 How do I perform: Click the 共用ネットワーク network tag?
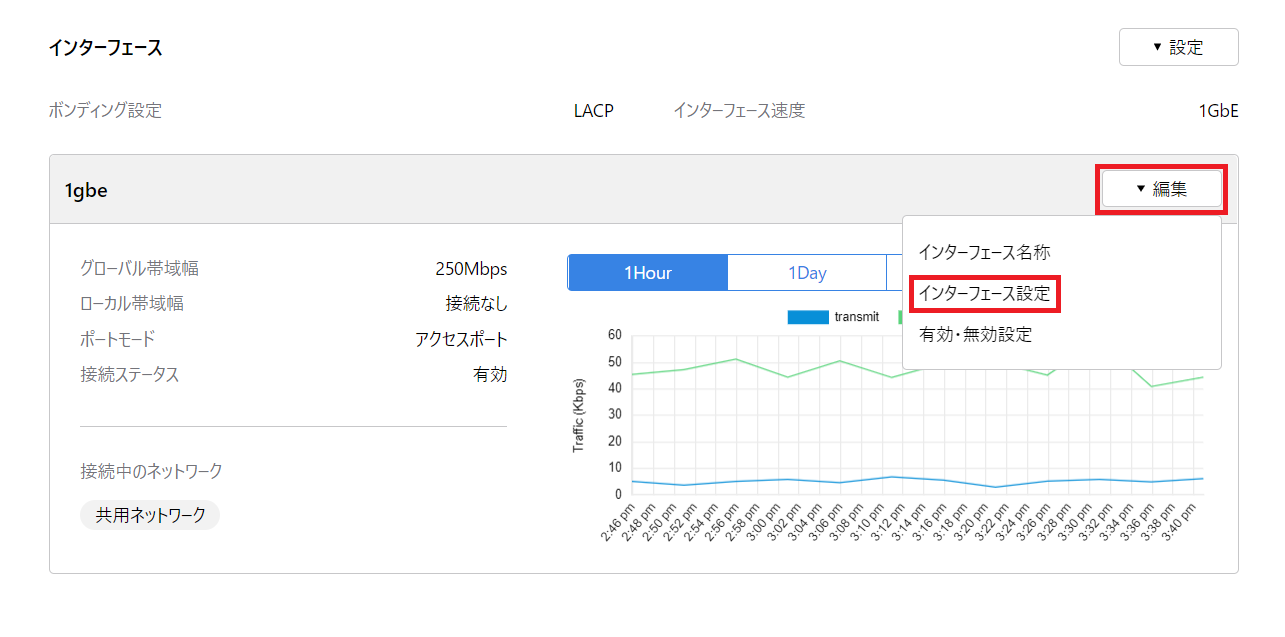click(x=150, y=515)
